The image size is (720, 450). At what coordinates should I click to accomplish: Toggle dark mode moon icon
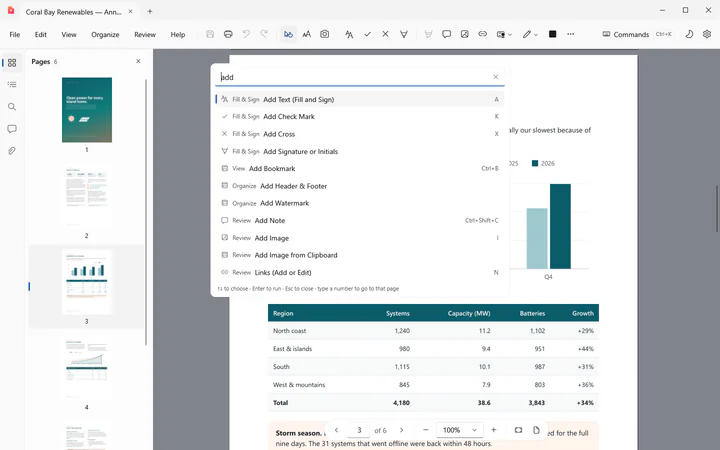[x=689, y=34]
